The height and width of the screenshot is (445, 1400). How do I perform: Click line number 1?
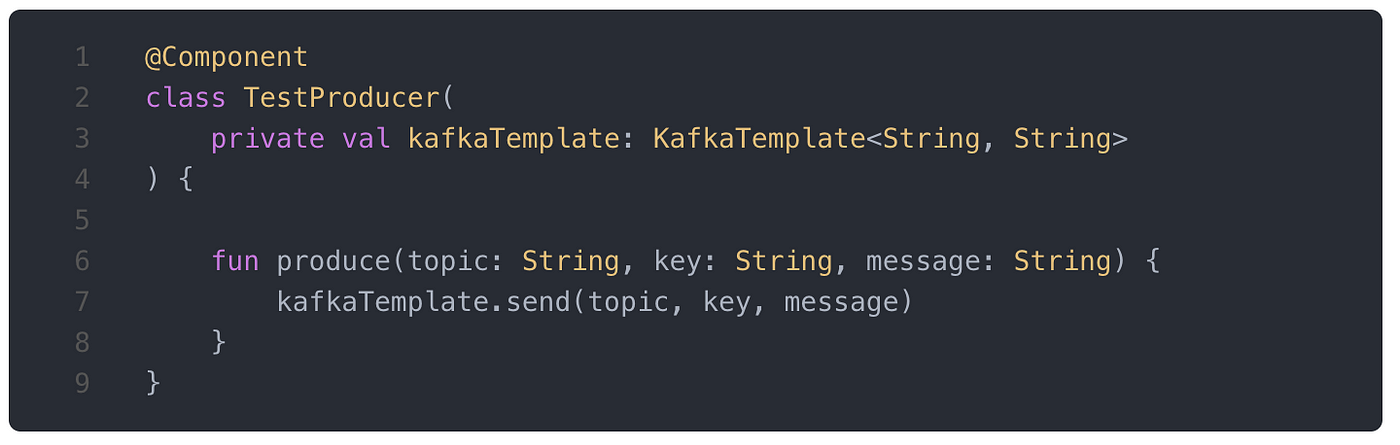pos(82,57)
